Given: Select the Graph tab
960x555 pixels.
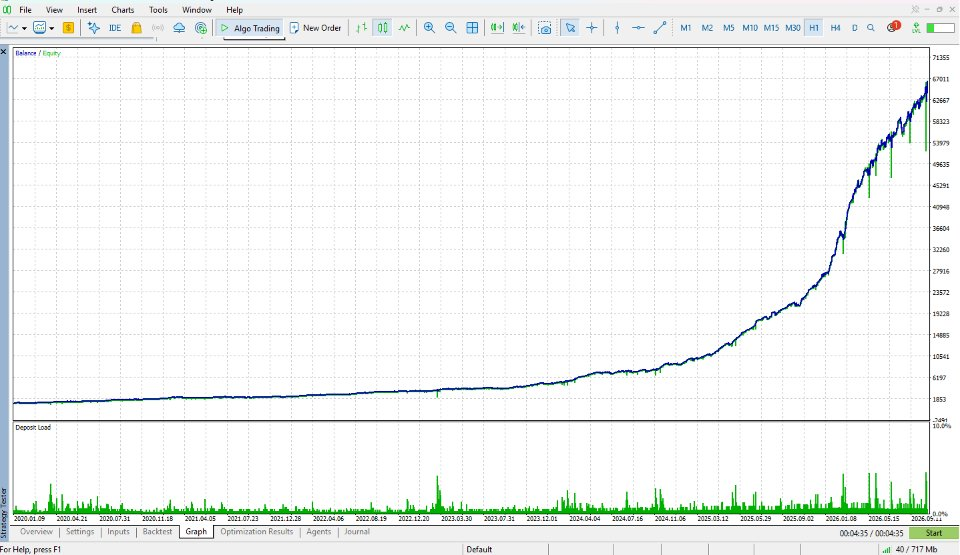Looking at the screenshot, I should (x=196, y=532).
